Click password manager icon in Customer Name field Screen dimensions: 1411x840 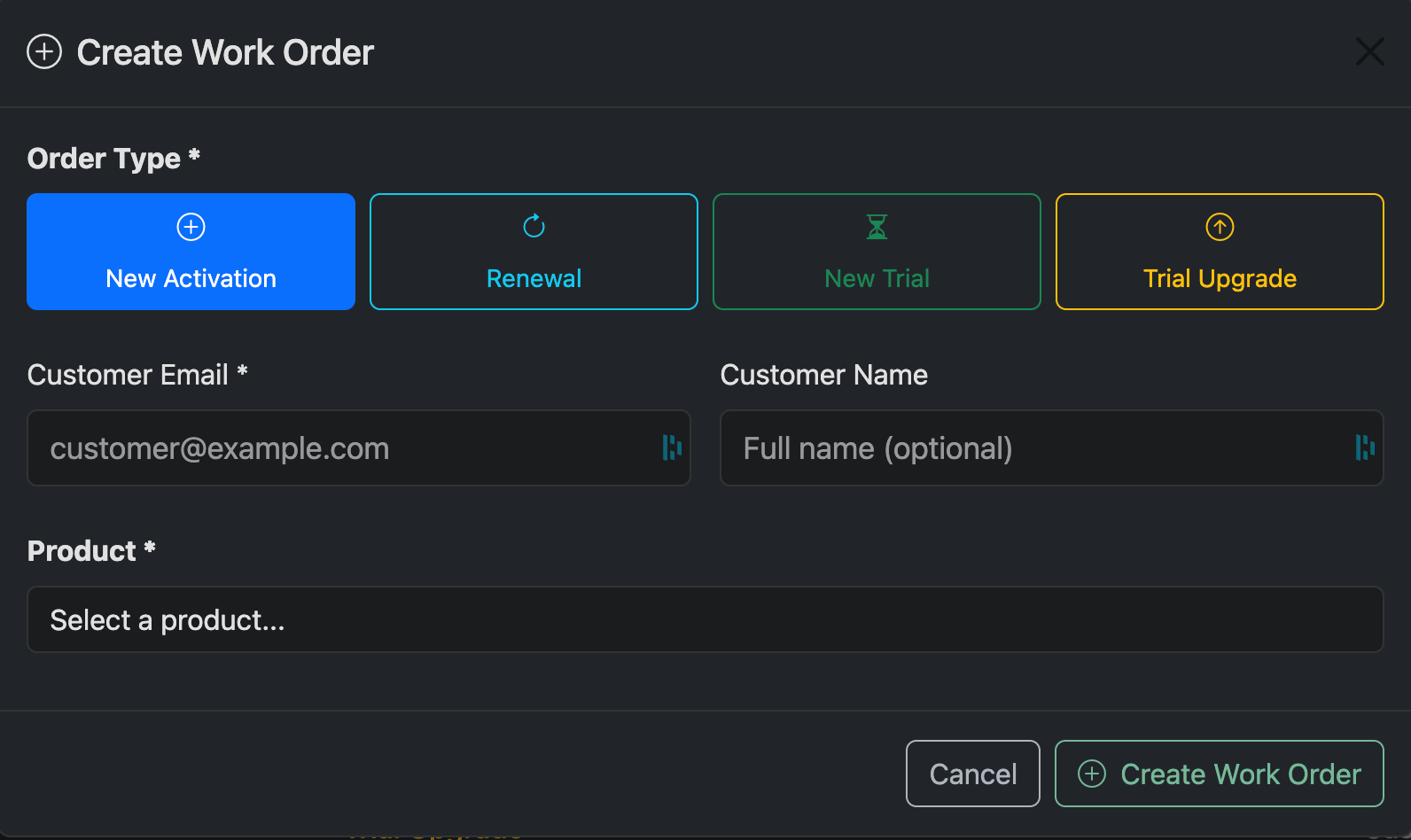pos(1365,447)
